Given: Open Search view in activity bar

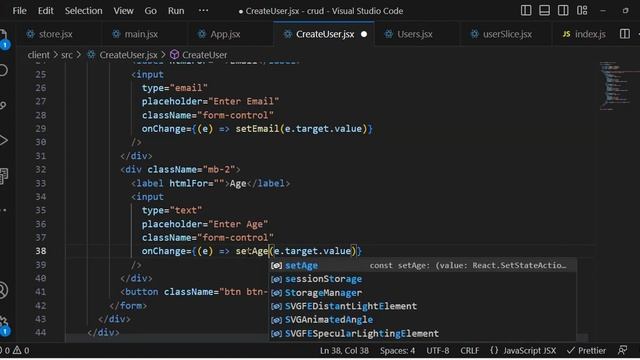Looking at the screenshot, I should (4, 71).
